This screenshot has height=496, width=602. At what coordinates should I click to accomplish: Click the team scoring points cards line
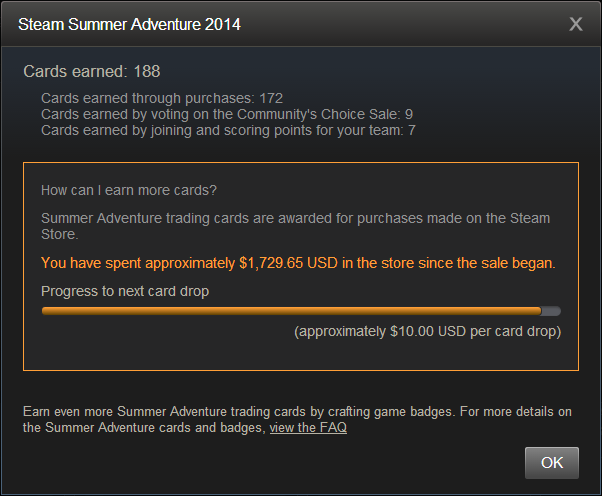pos(228,130)
